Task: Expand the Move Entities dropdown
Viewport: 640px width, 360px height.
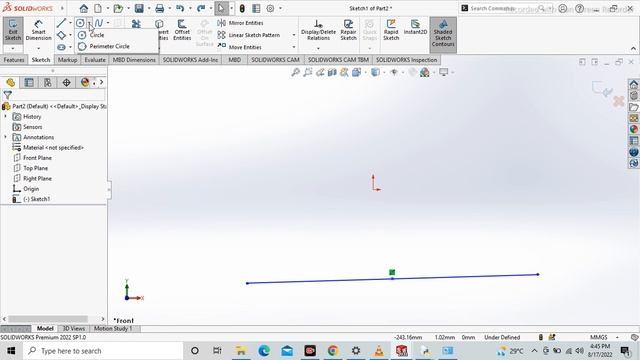Action: coord(294,47)
